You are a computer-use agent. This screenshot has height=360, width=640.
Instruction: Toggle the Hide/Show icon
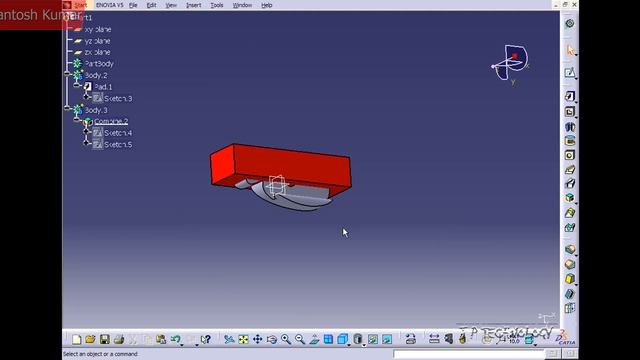373,339
